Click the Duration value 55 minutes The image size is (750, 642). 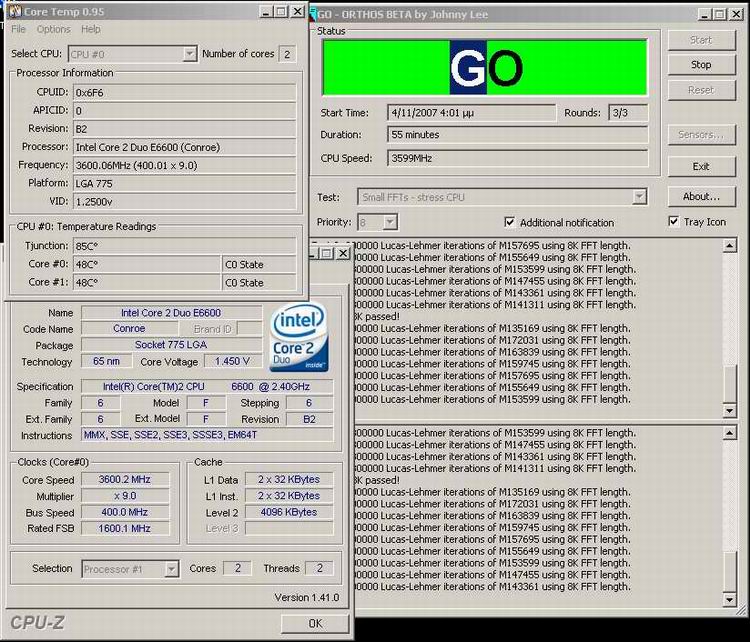(518, 134)
